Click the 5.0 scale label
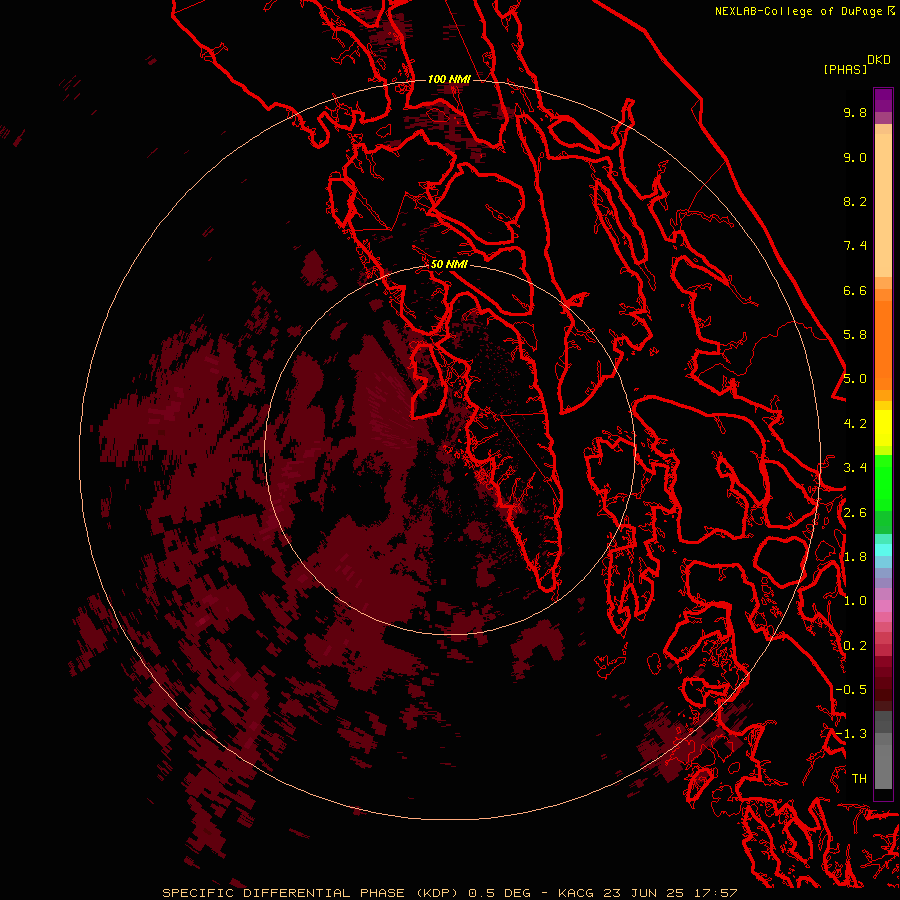This screenshot has height=900, width=900. click(855, 379)
